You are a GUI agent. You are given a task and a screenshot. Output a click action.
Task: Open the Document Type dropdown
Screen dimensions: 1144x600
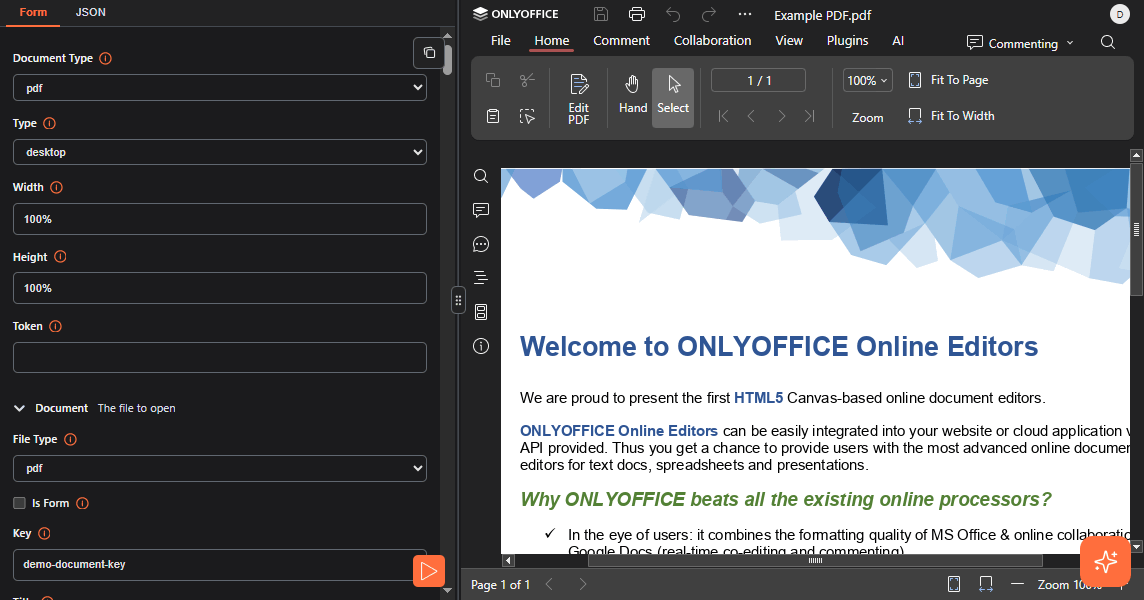pyautogui.click(x=220, y=88)
